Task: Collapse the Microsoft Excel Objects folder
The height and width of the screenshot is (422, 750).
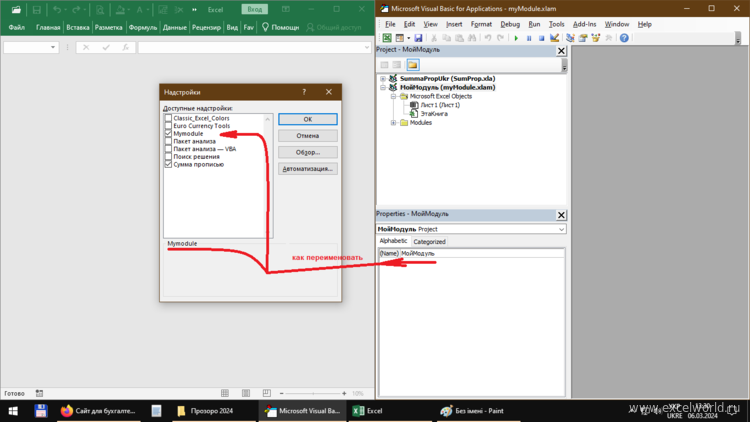Action: 393,96
